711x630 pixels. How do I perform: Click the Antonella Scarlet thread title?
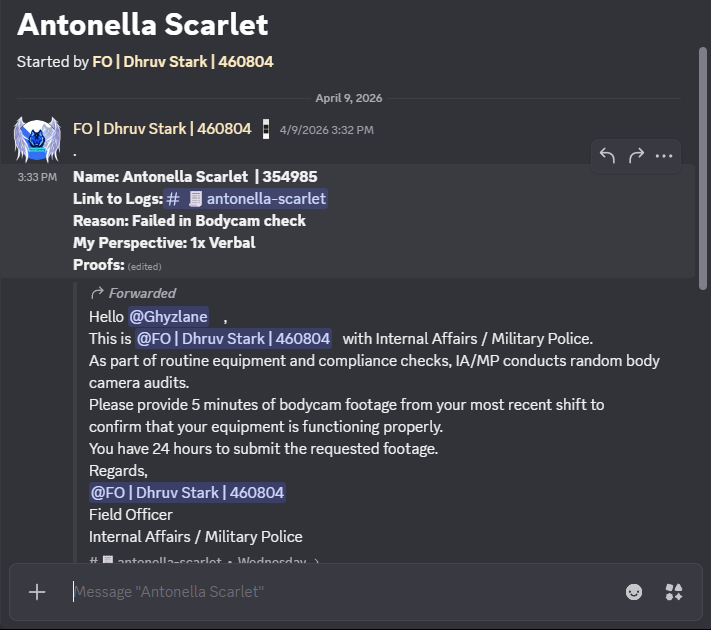142,24
